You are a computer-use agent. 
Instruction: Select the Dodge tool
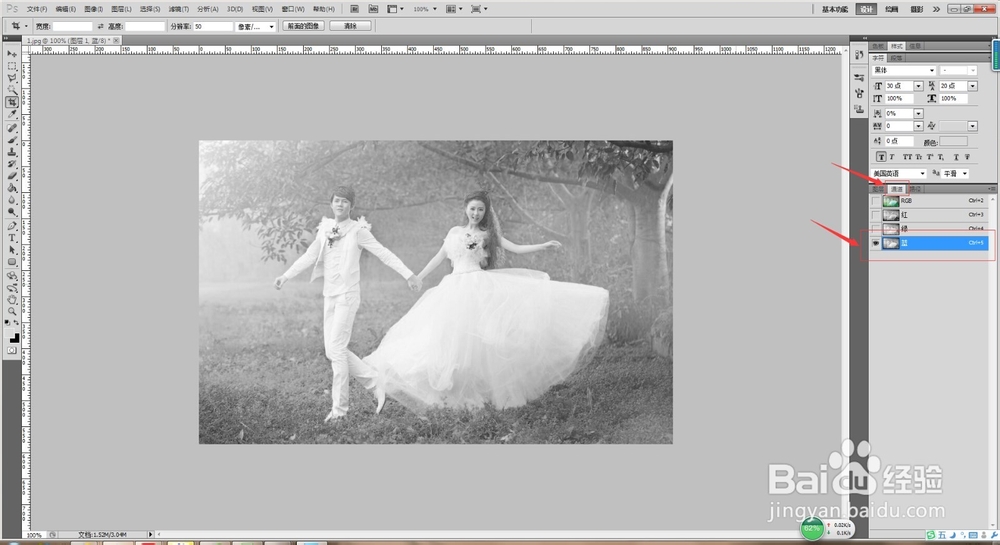(12, 212)
